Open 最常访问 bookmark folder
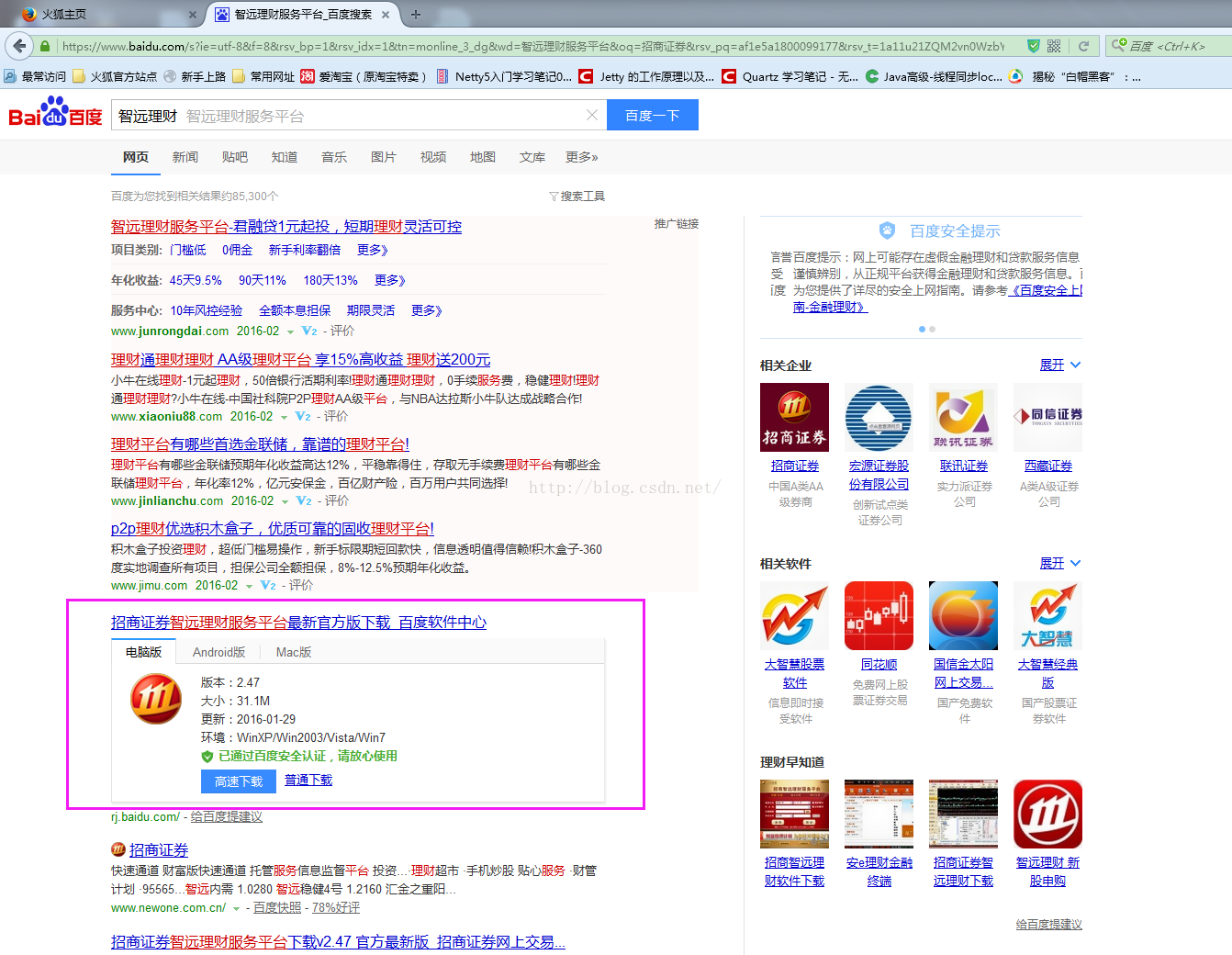The image size is (1232, 955). 36,76
